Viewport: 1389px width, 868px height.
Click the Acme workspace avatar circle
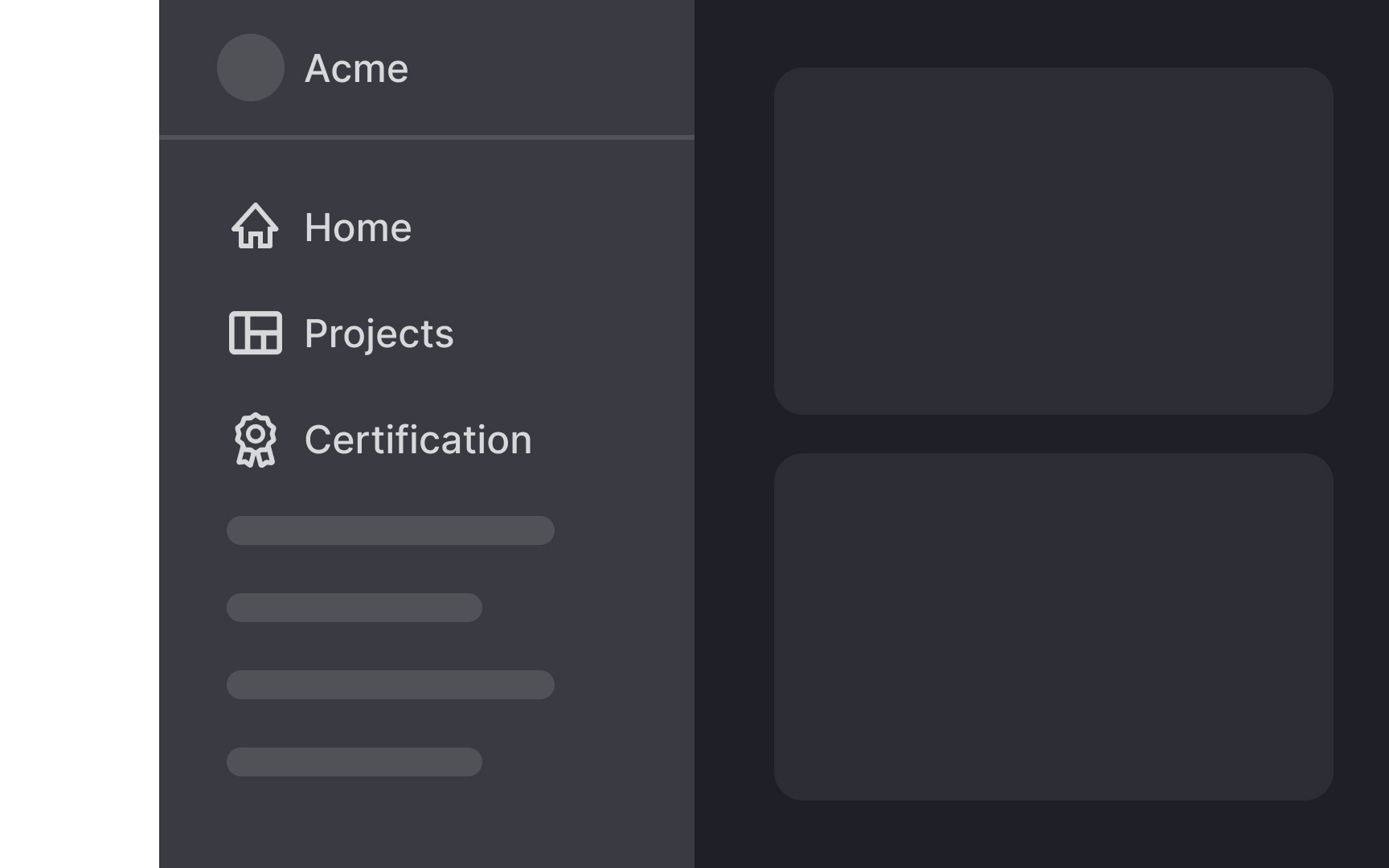click(x=250, y=68)
